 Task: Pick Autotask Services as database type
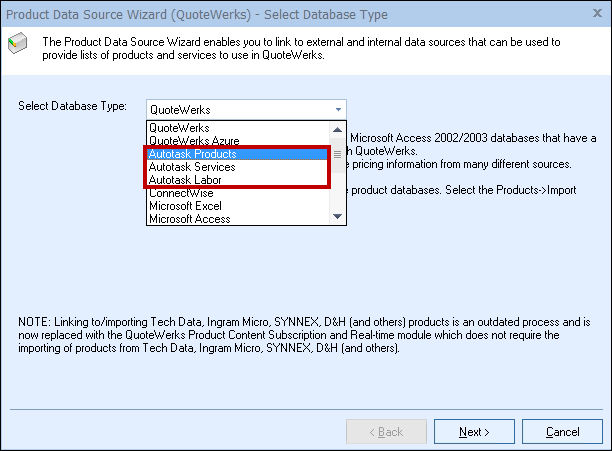pos(192,167)
